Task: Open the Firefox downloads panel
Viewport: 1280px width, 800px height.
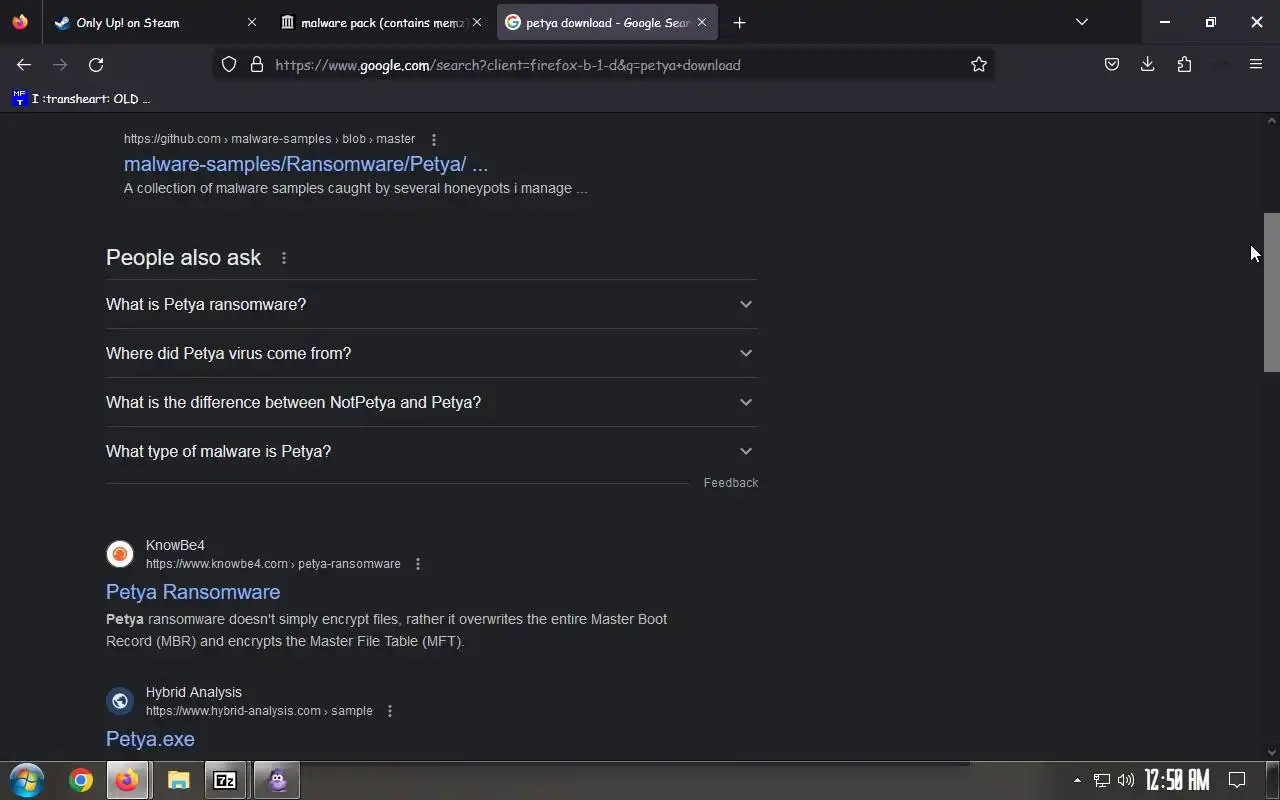Action: tap(1147, 64)
